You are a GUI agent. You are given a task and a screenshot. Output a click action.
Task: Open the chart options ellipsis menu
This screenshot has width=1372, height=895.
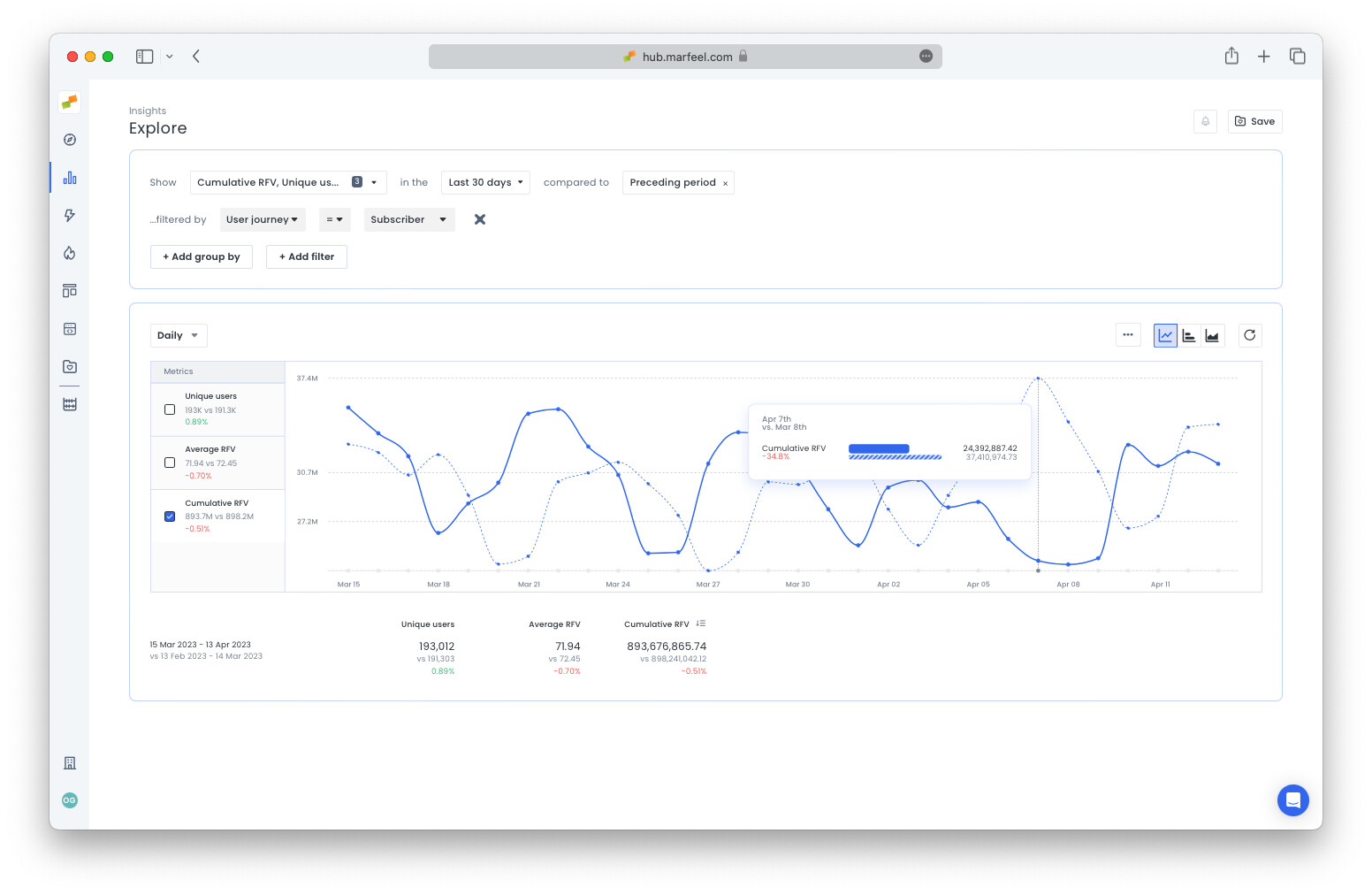point(1128,335)
